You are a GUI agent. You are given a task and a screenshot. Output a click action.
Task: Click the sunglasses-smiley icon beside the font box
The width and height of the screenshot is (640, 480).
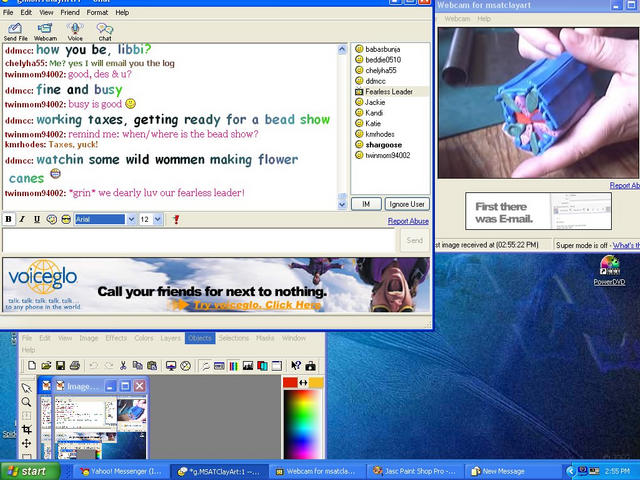(66, 220)
